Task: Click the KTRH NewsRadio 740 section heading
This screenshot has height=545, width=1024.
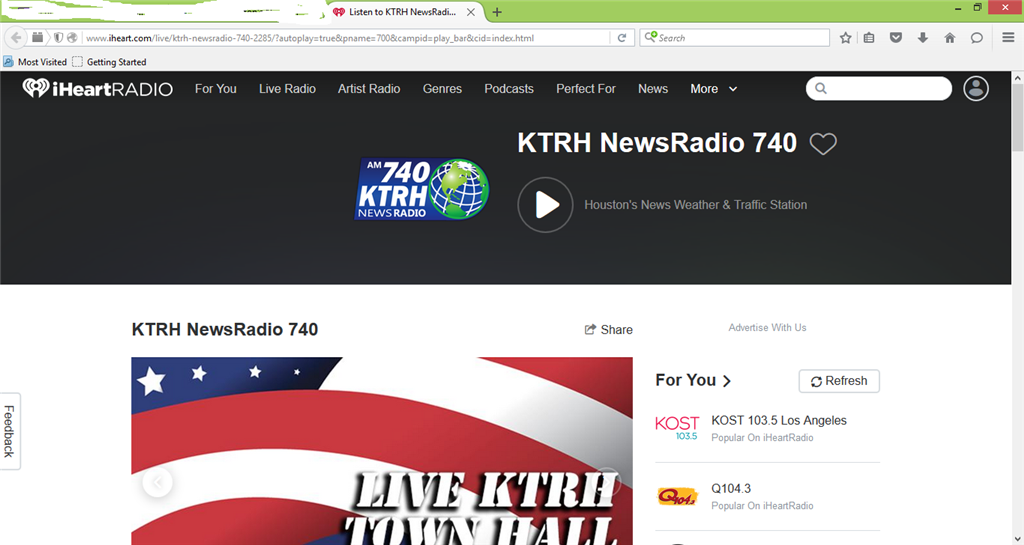Action: tap(225, 330)
